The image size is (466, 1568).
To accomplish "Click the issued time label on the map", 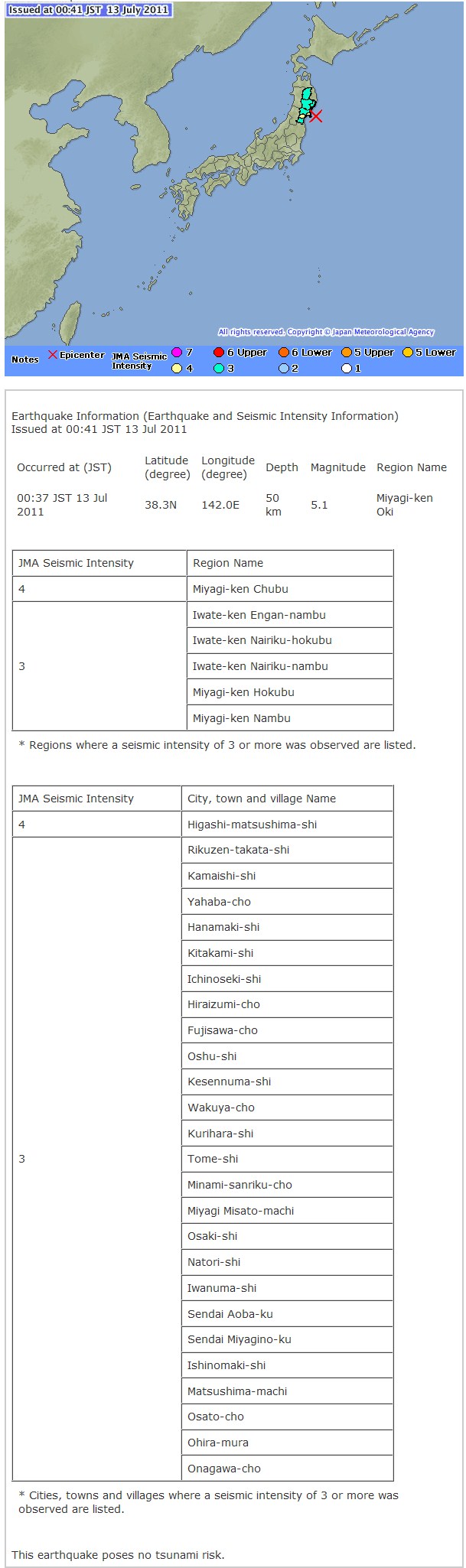I will click(88, 10).
